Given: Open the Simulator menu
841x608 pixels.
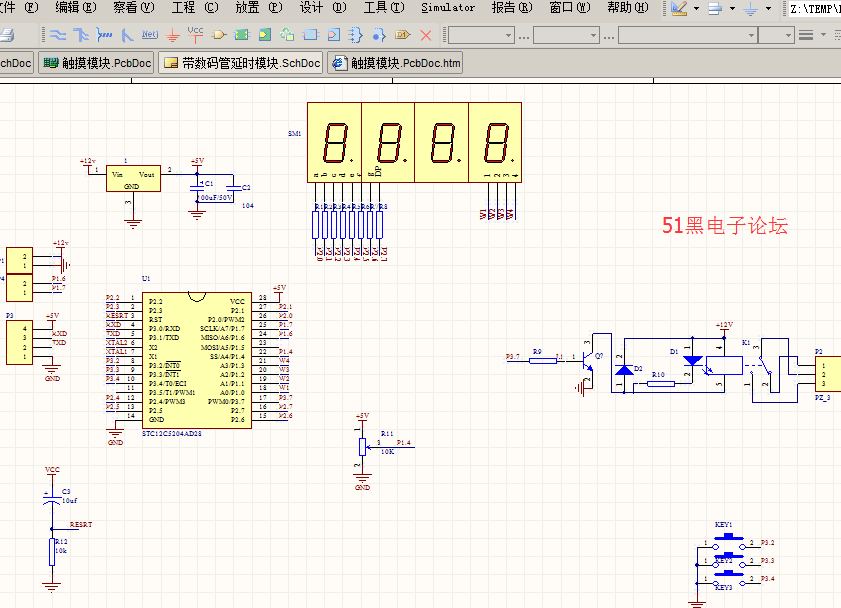Looking at the screenshot, I should point(447,8).
